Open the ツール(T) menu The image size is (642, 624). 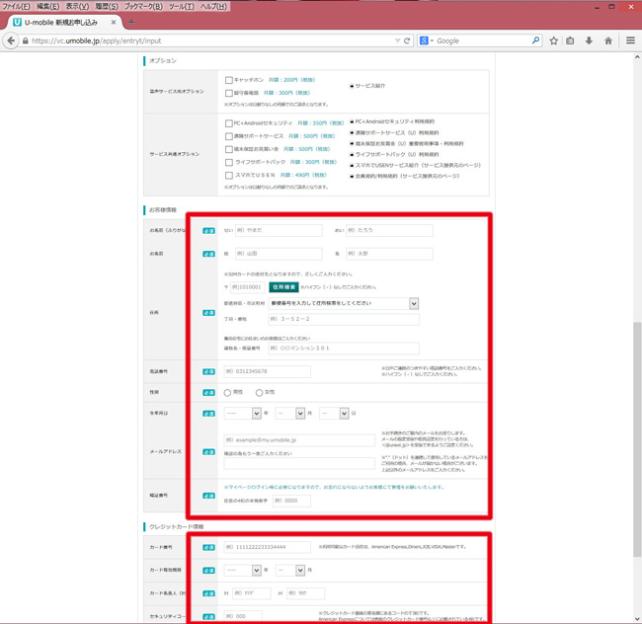181,6
